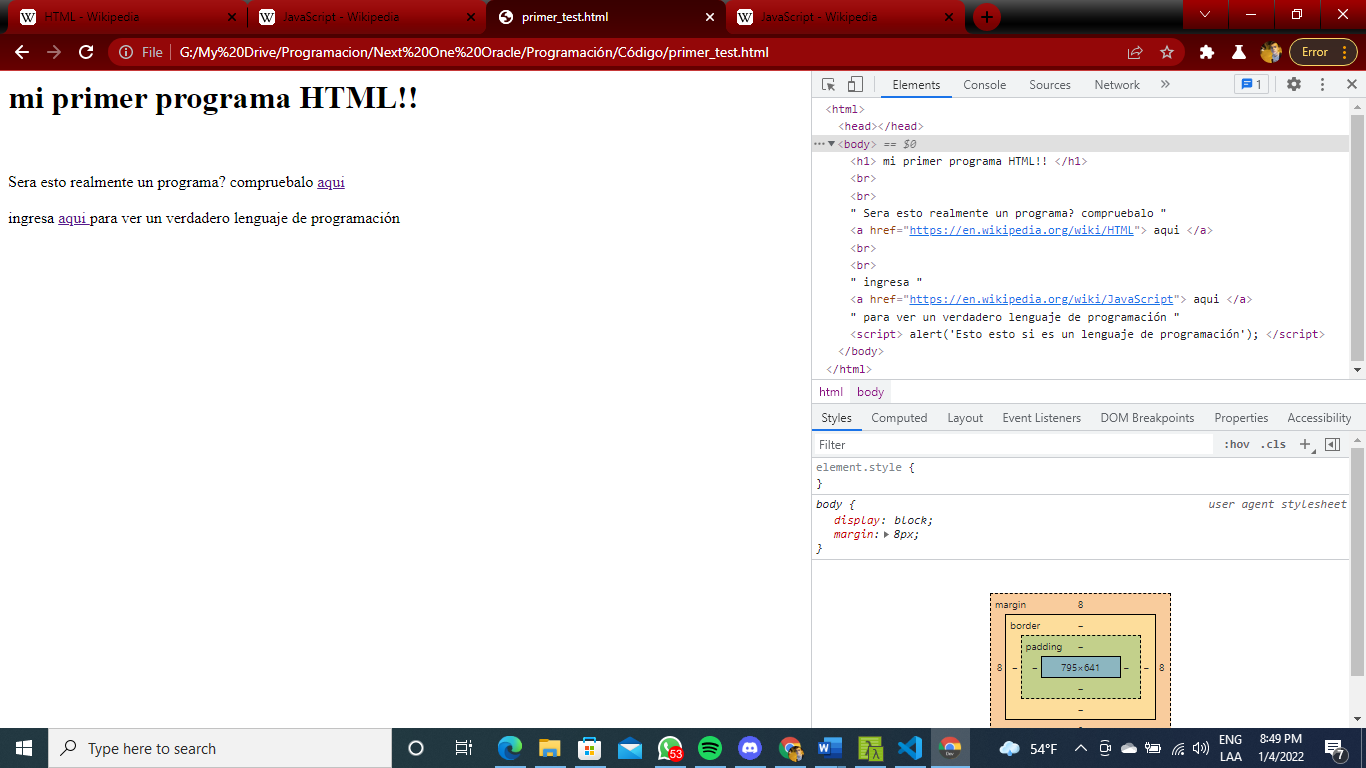
Task: Open the tab search dropdown arrow
Action: coord(1205,15)
